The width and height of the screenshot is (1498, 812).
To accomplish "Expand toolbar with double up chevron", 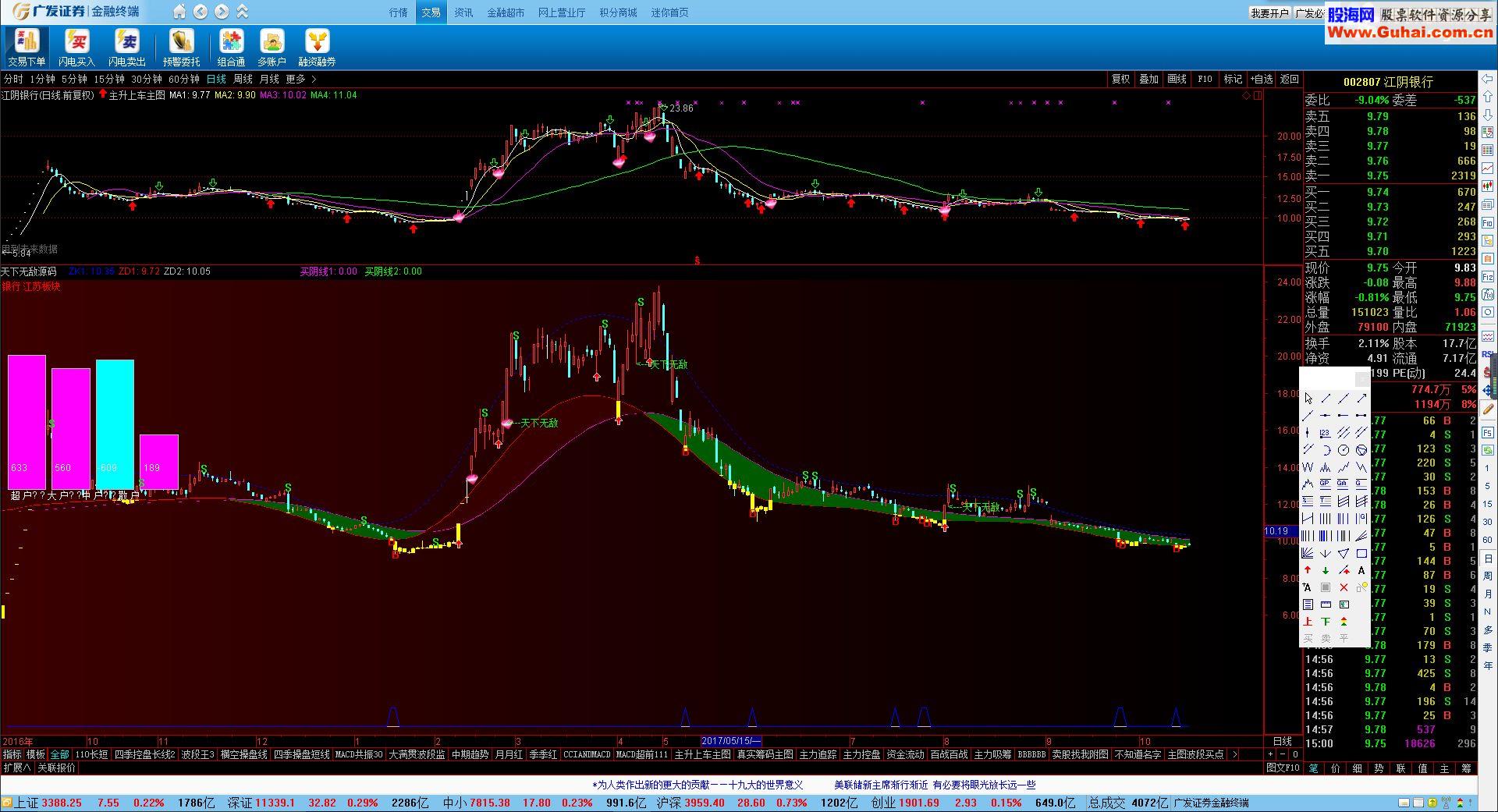I will [243, 12].
